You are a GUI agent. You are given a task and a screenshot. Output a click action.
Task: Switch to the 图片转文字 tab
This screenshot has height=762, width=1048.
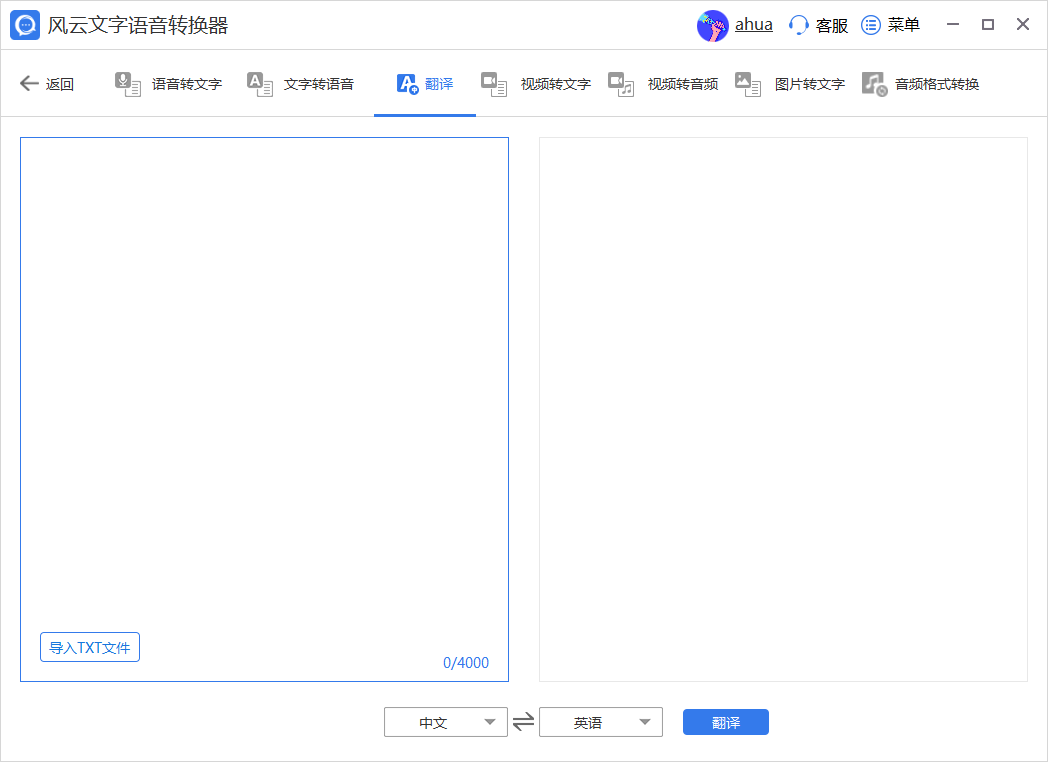809,84
